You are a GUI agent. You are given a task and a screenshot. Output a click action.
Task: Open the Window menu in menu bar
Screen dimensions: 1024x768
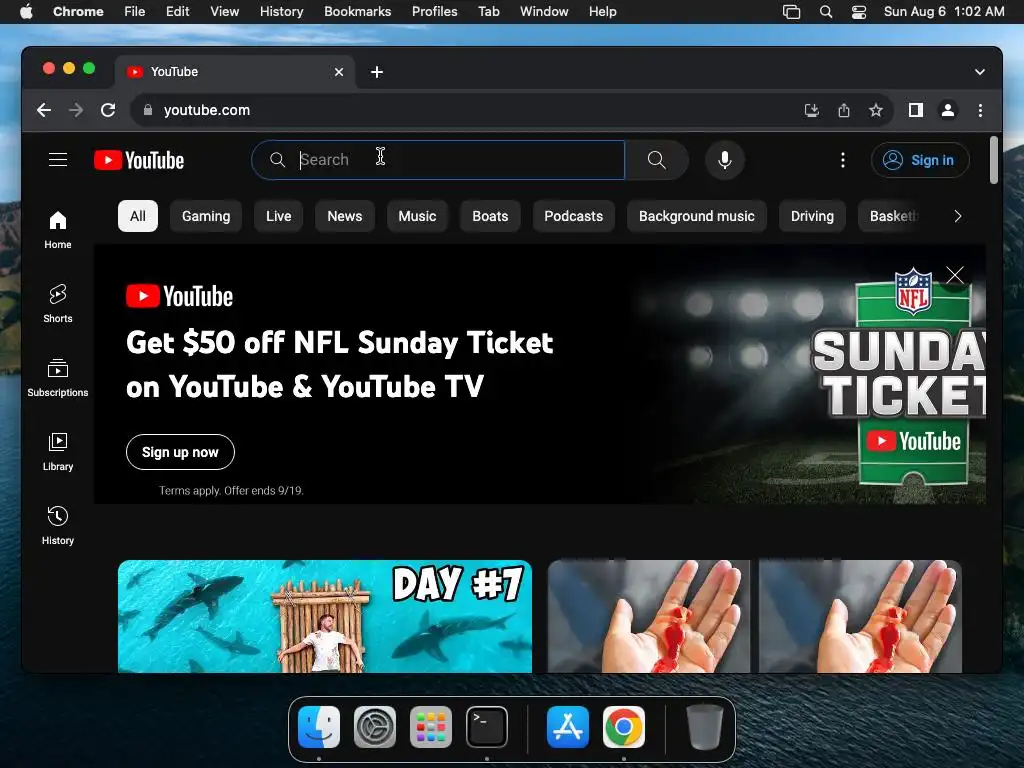click(x=544, y=12)
